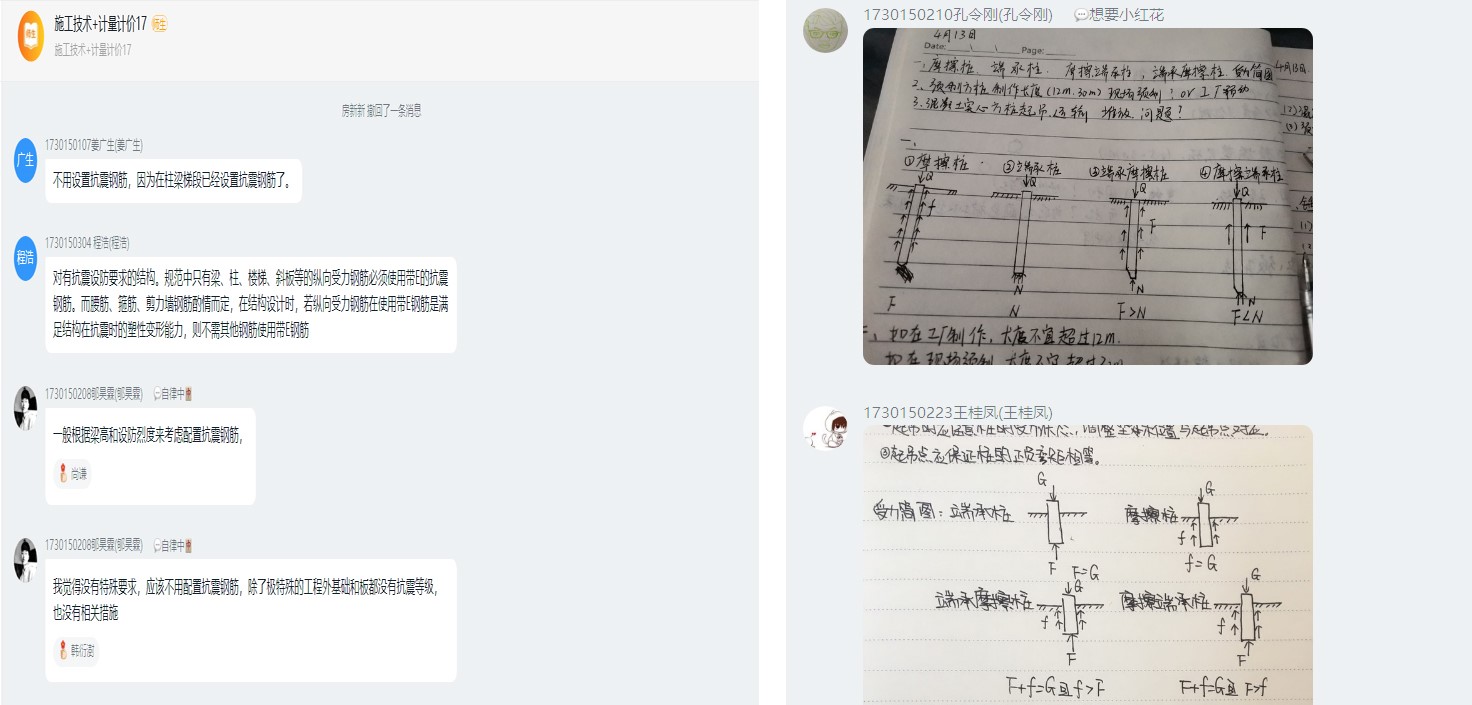Image resolution: width=1472 pixels, height=705 pixels.
Task: Click the 尚谦 like reaction chip
Action: [x=72, y=474]
